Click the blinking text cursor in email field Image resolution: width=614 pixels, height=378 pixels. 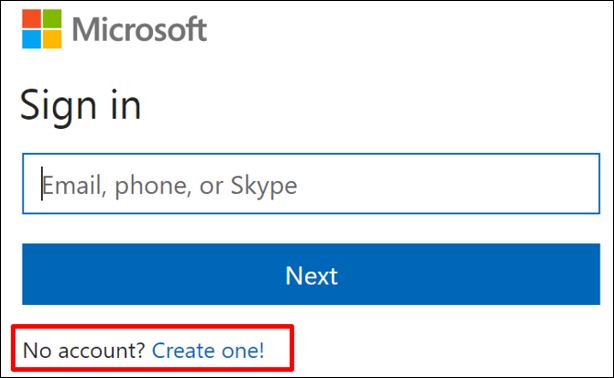(x=42, y=184)
